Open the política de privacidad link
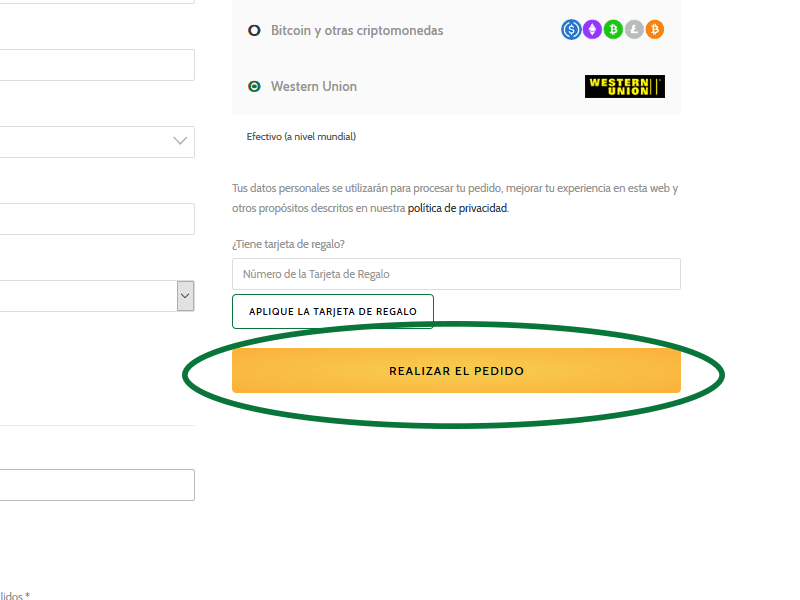800x600 pixels. (455, 208)
